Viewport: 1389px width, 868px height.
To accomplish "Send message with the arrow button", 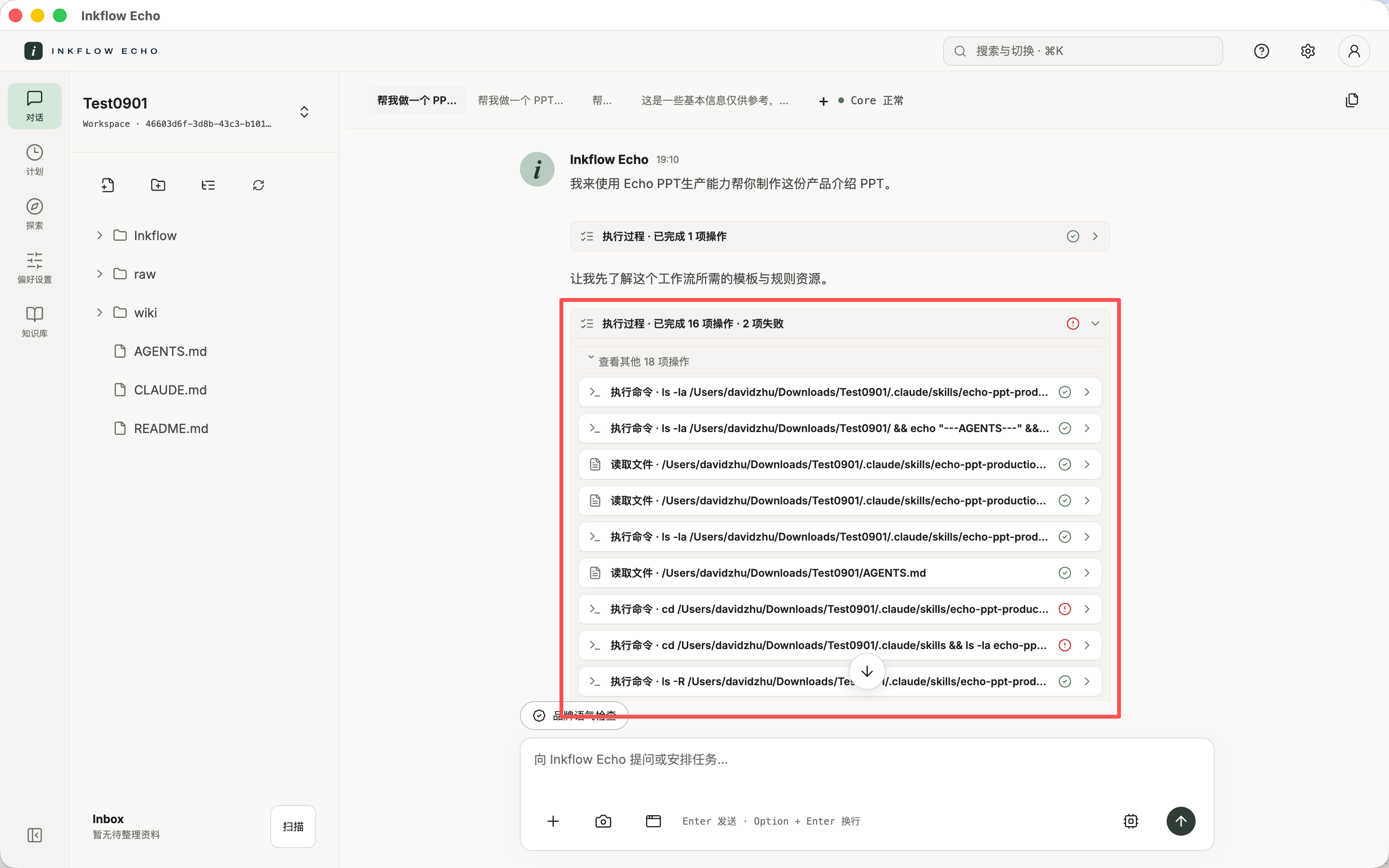I will [x=1181, y=821].
